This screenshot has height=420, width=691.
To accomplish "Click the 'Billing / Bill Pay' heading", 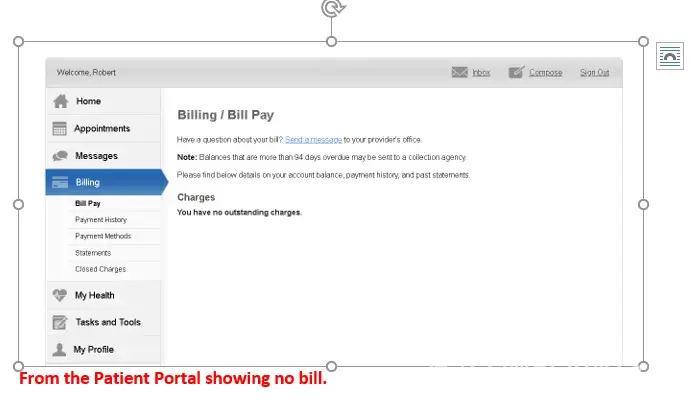I will 226,115.
